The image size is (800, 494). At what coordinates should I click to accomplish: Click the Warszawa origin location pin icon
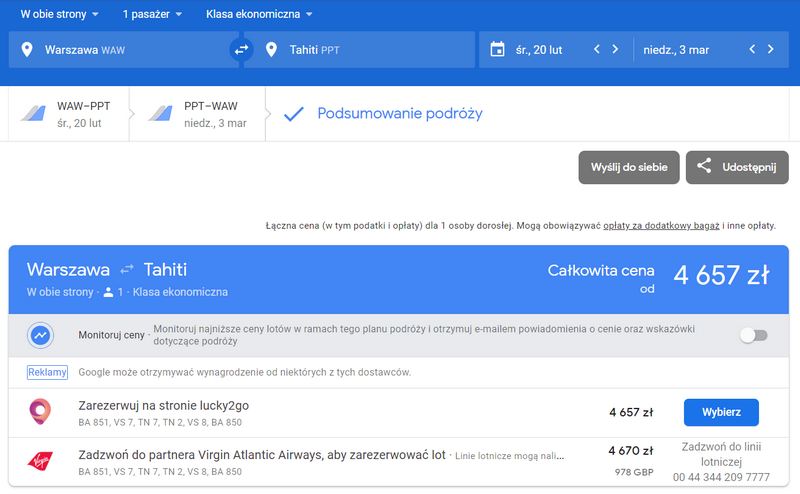coord(27,50)
